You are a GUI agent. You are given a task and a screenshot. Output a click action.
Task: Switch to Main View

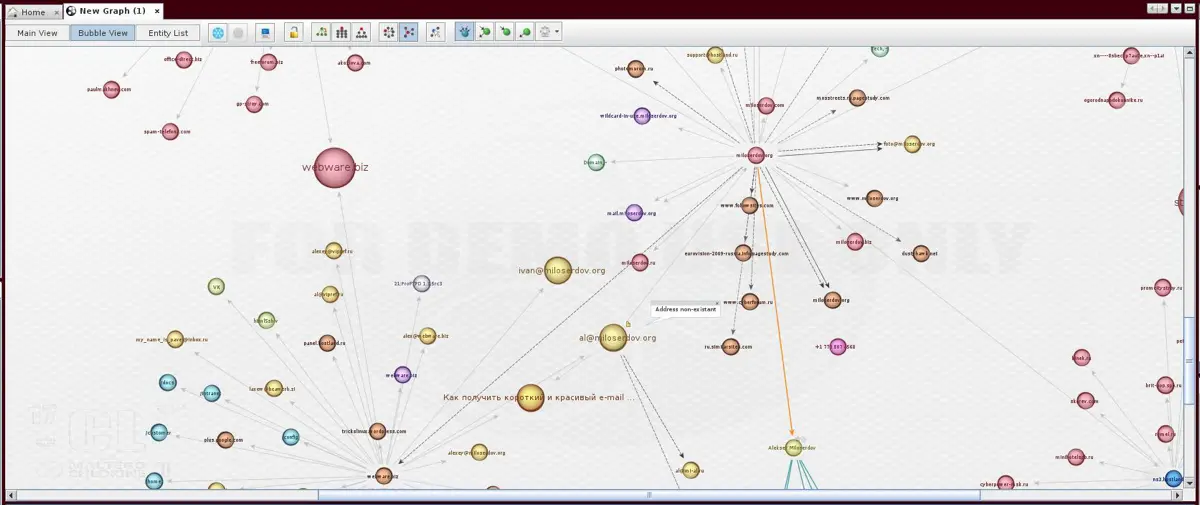pyautogui.click(x=37, y=33)
